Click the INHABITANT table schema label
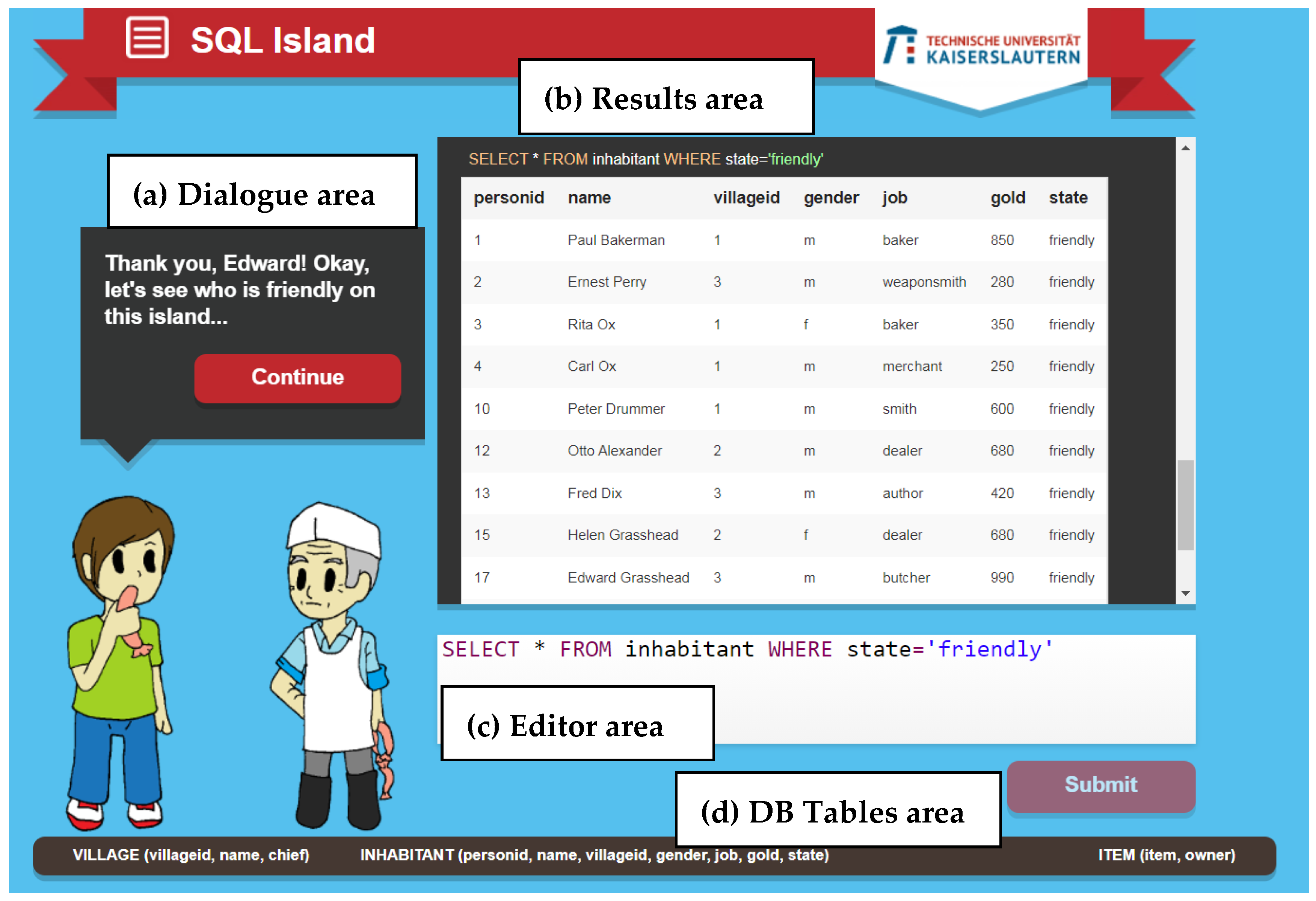This screenshot has height=901, width=1316. coord(595,855)
